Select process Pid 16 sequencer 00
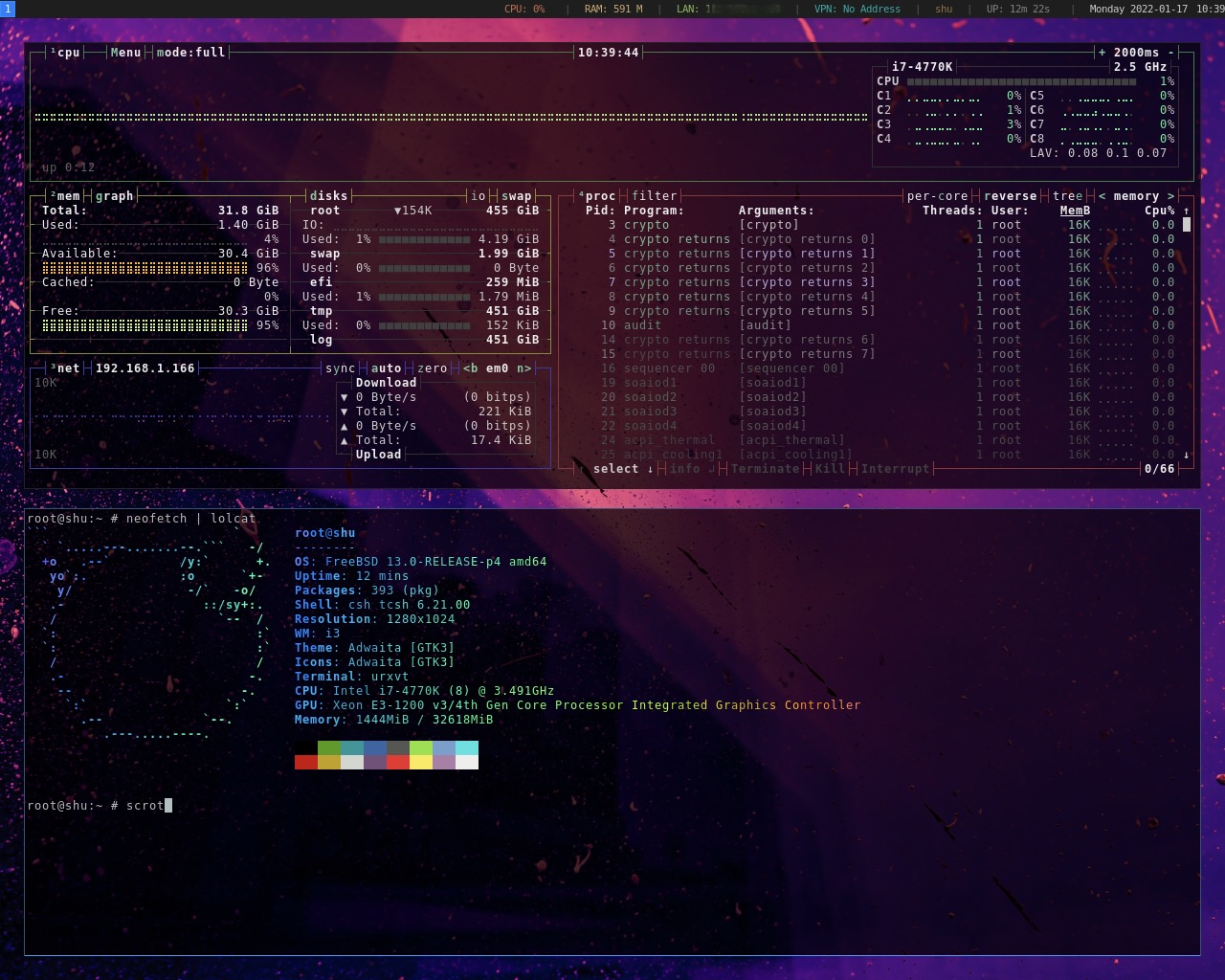The width and height of the screenshot is (1225, 980). pos(880,368)
